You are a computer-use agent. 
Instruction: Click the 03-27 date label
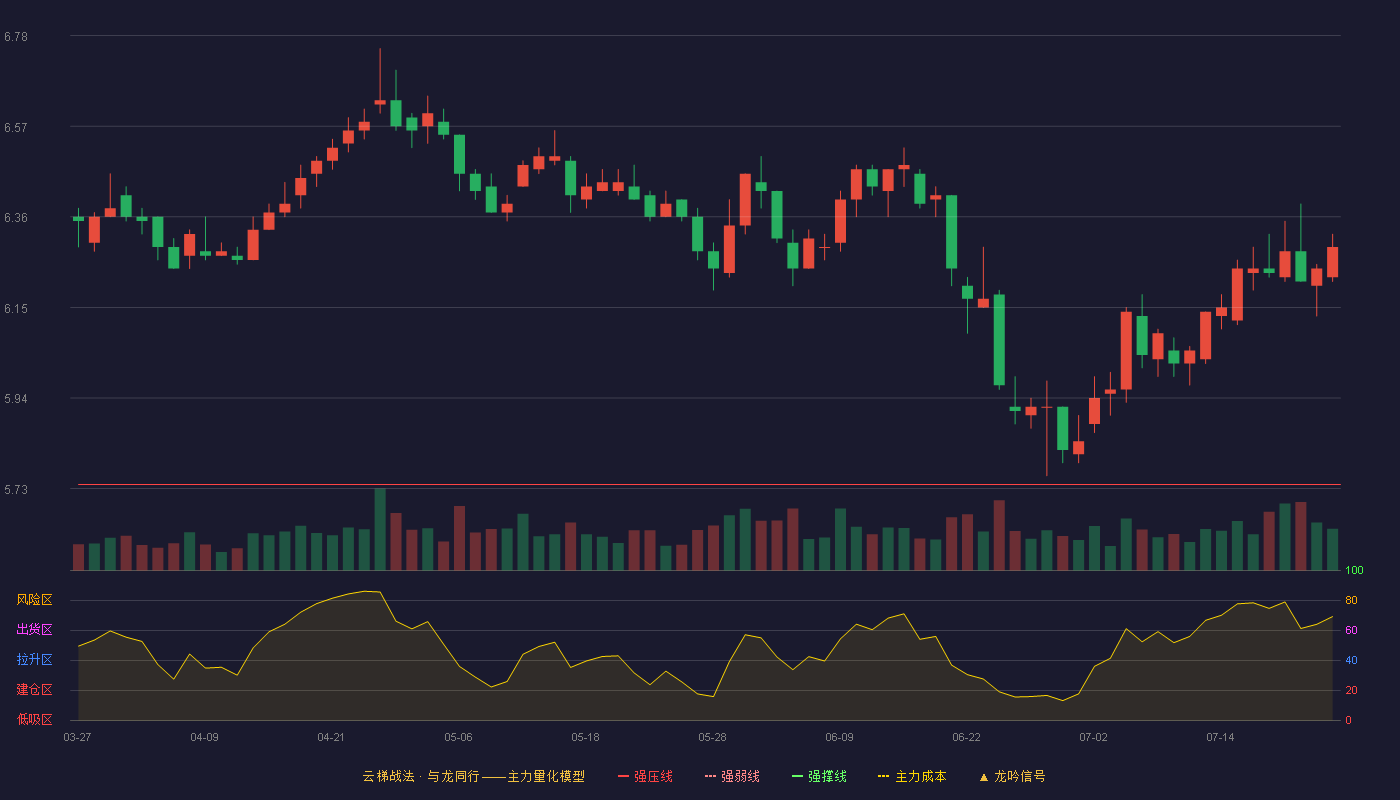(x=77, y=737)
